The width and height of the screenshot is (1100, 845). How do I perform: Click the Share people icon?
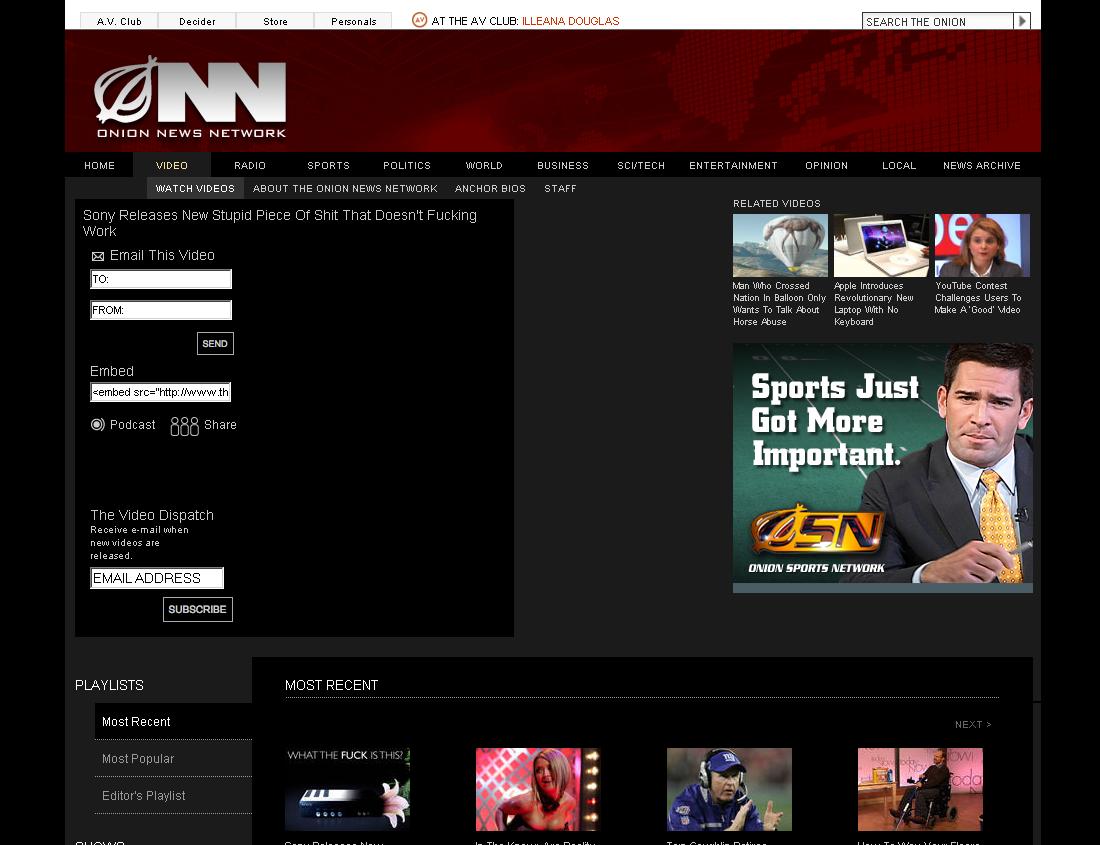[x=185, y=426]
